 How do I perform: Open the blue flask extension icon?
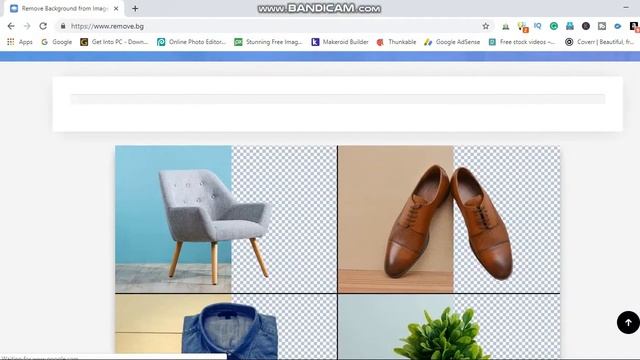click(570, 26)
